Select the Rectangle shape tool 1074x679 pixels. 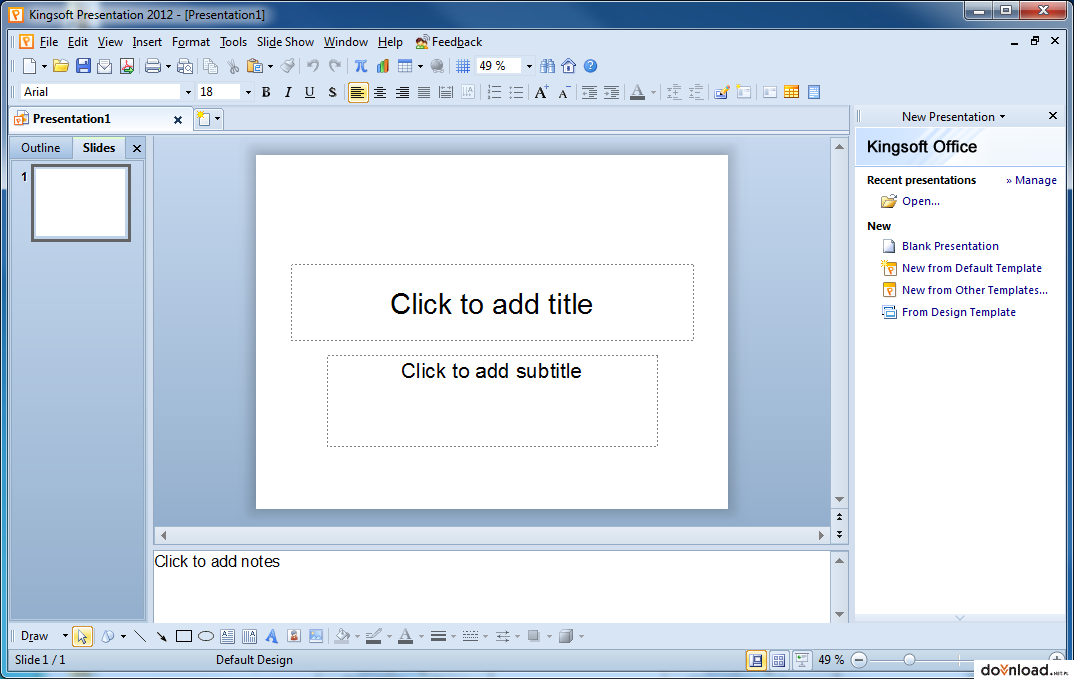pyautogui.click(x=184, y=636)
